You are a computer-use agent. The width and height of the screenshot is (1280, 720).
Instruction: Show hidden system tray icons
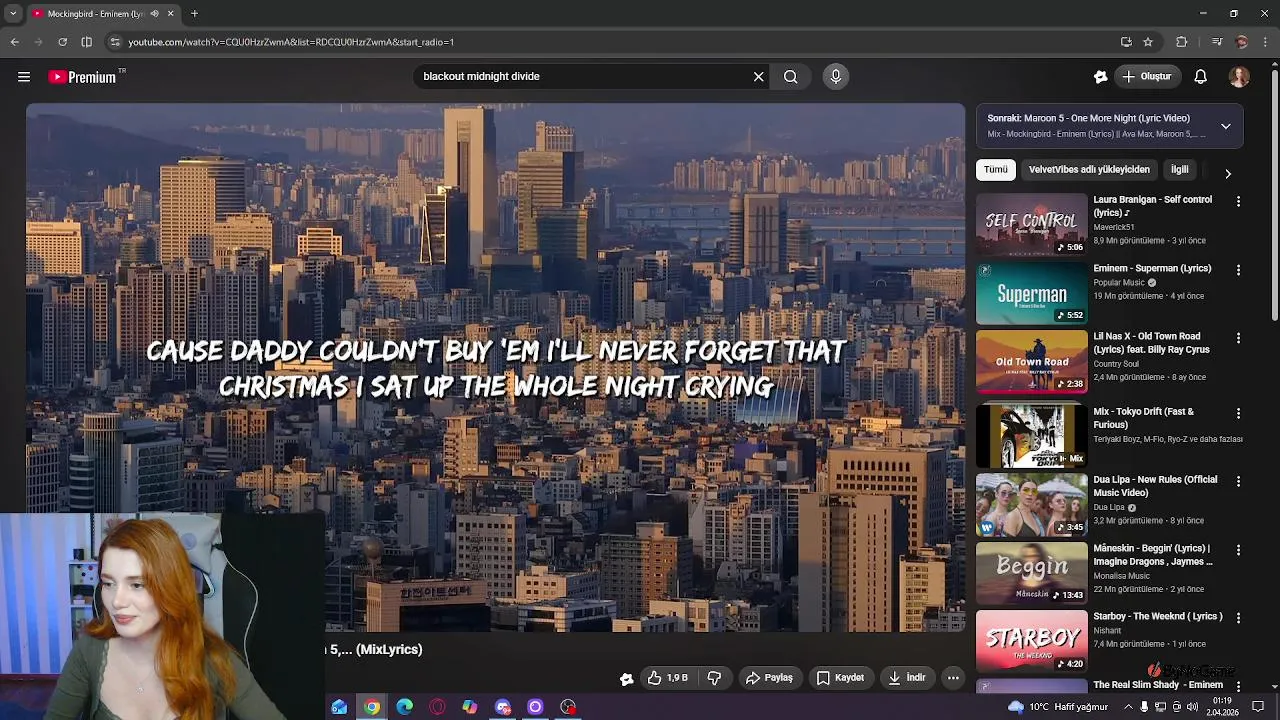pyautogui.click(x=1128, y=707)
